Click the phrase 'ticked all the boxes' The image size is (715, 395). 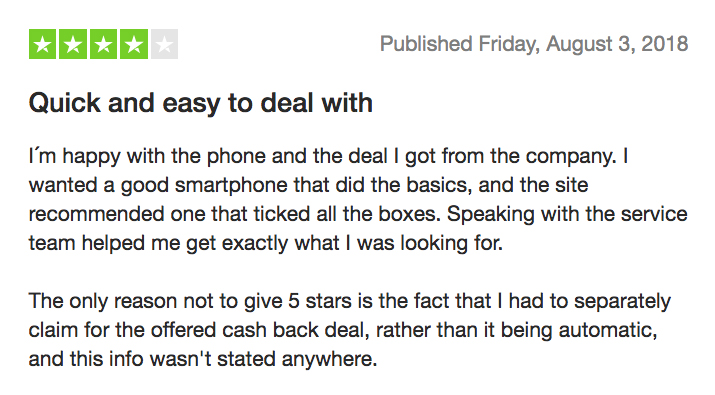coord(347,214)
